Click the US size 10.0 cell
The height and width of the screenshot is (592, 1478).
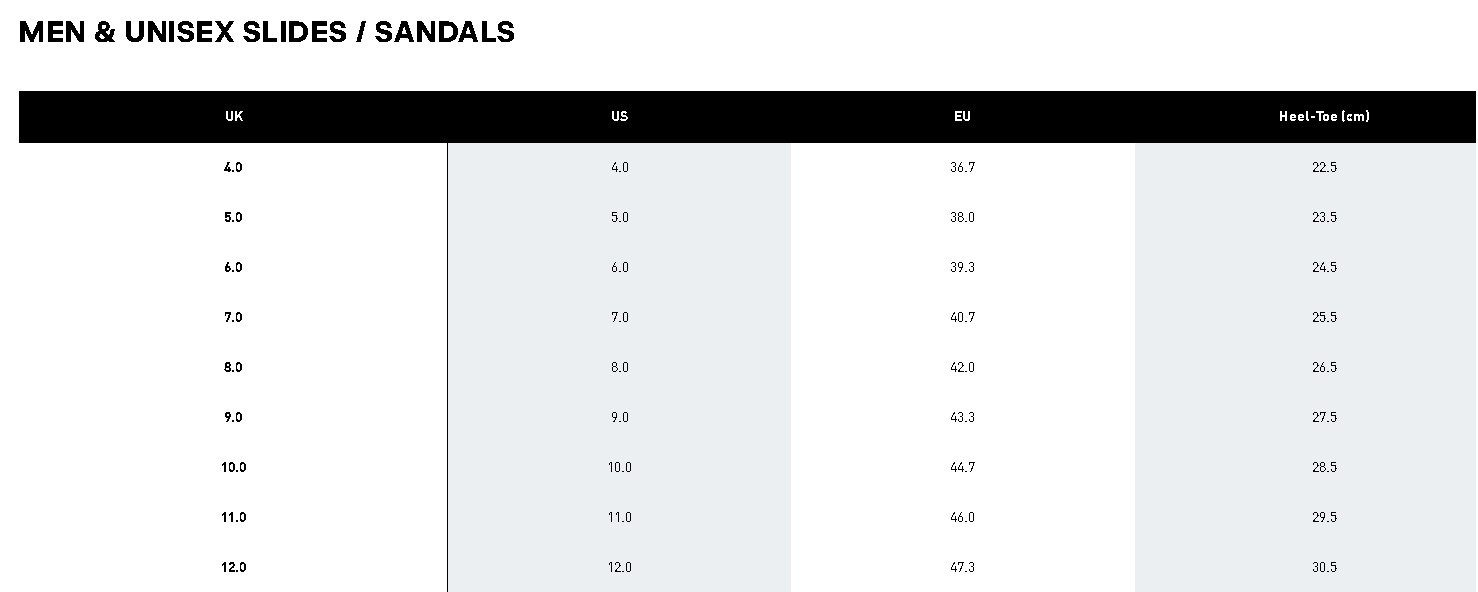620,467
